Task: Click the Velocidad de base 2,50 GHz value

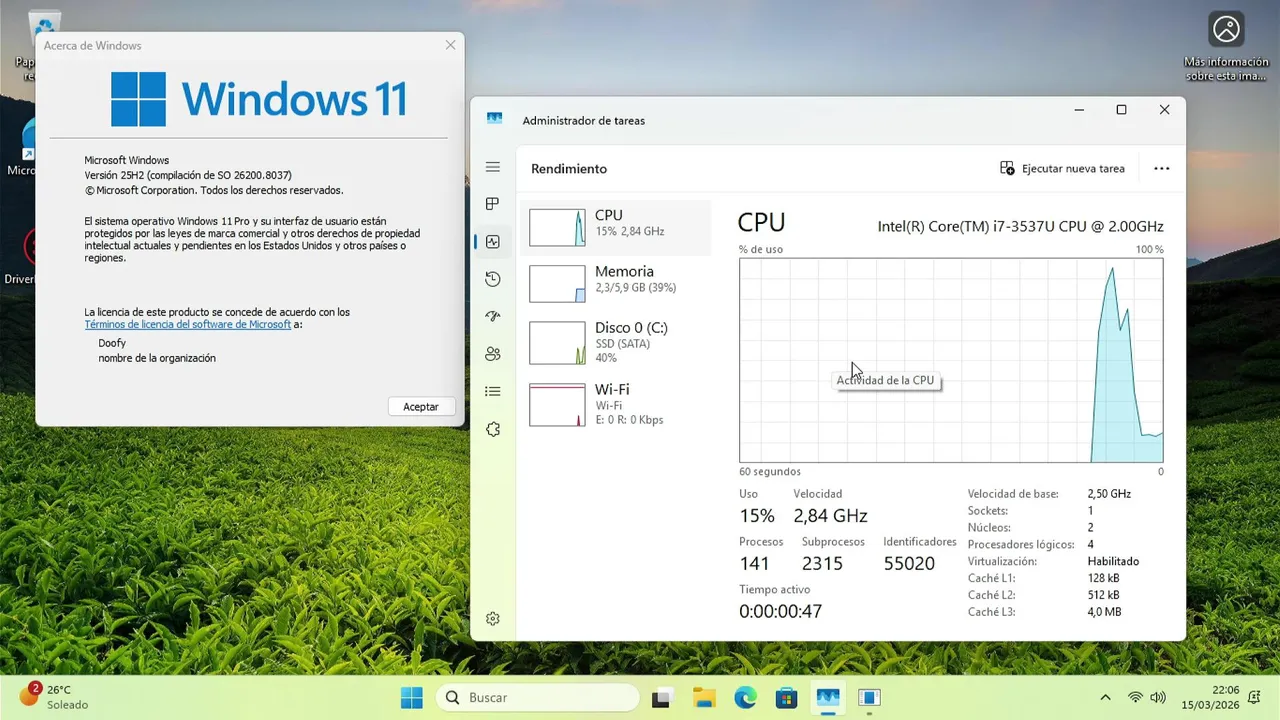Action: [1109, 494]
